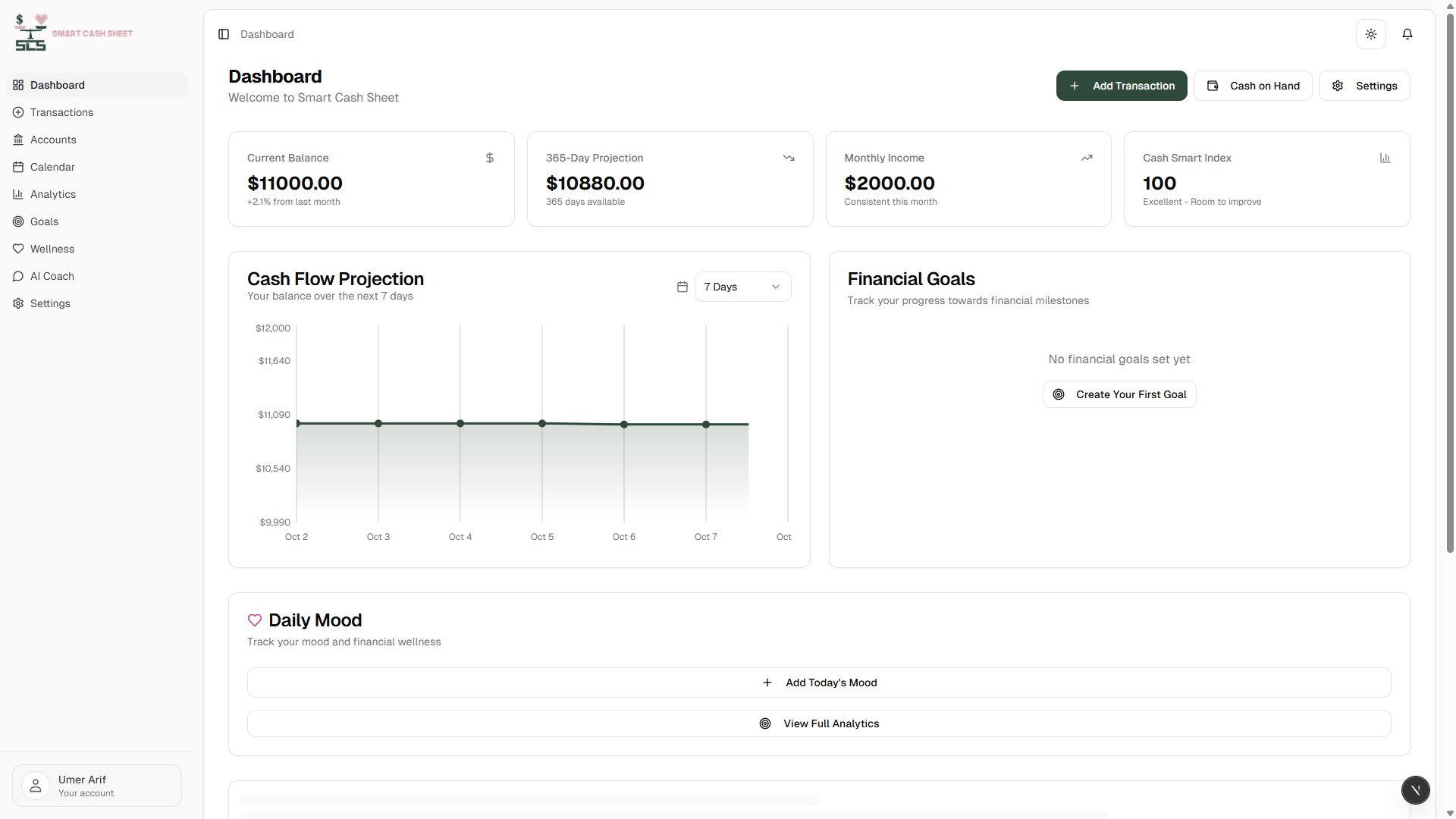Viewport: 1456px width, 819px height.
Task: Click the 365-Day Projection trend icon
Action: pos(788,158)
